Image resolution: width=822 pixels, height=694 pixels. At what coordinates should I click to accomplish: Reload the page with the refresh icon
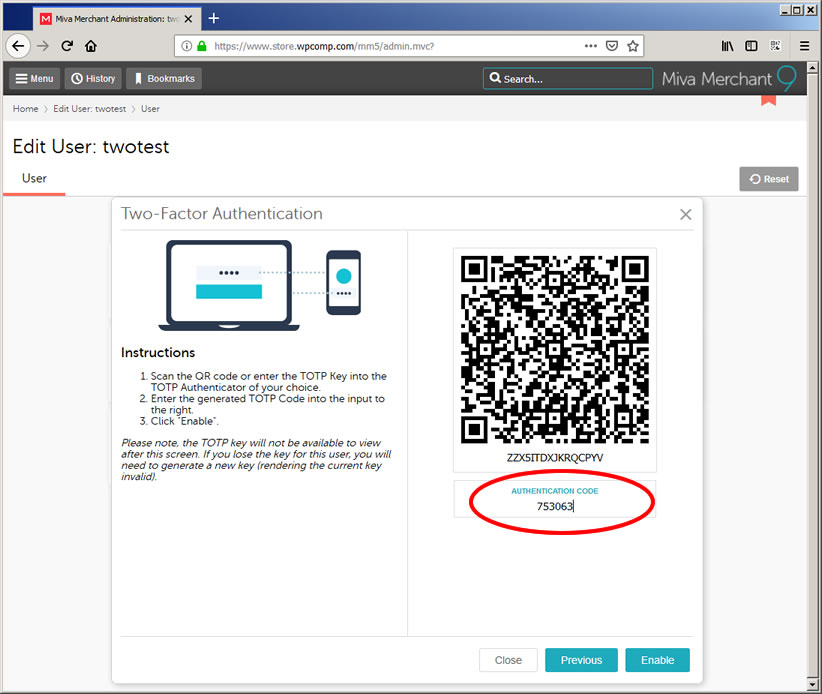click(x=67, y=46)
